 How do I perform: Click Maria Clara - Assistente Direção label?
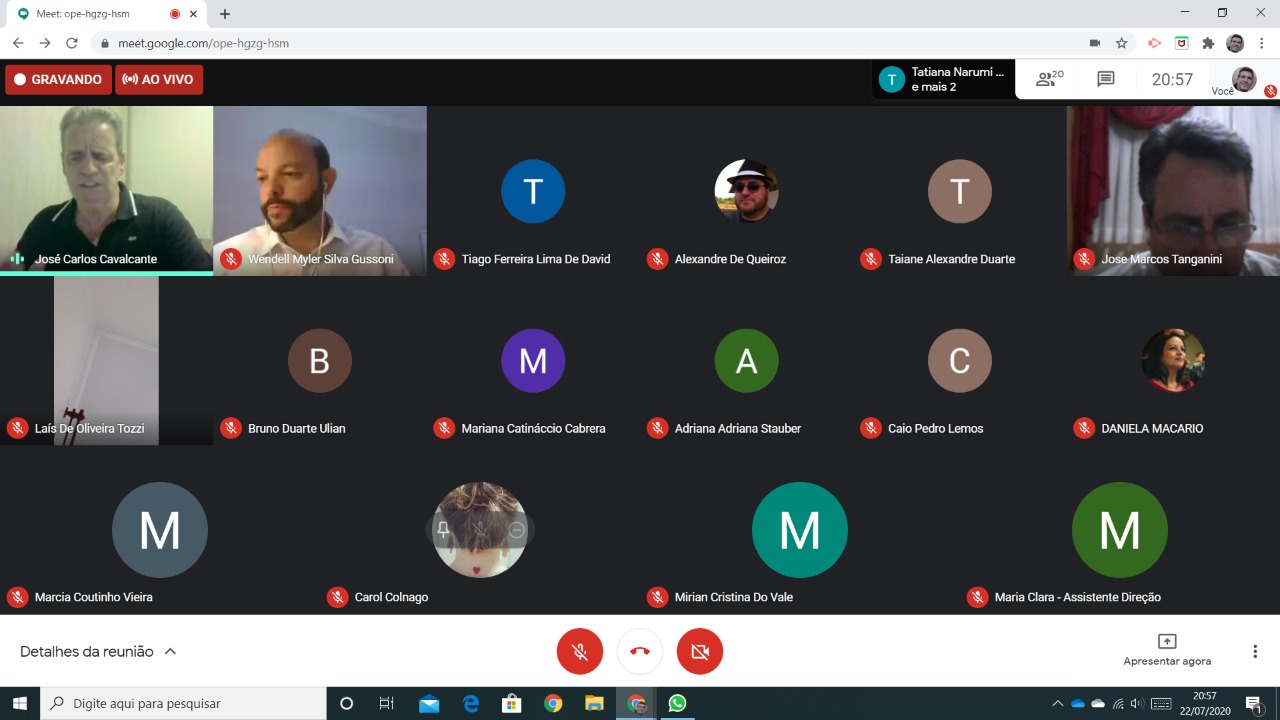tap(1078, 597)
